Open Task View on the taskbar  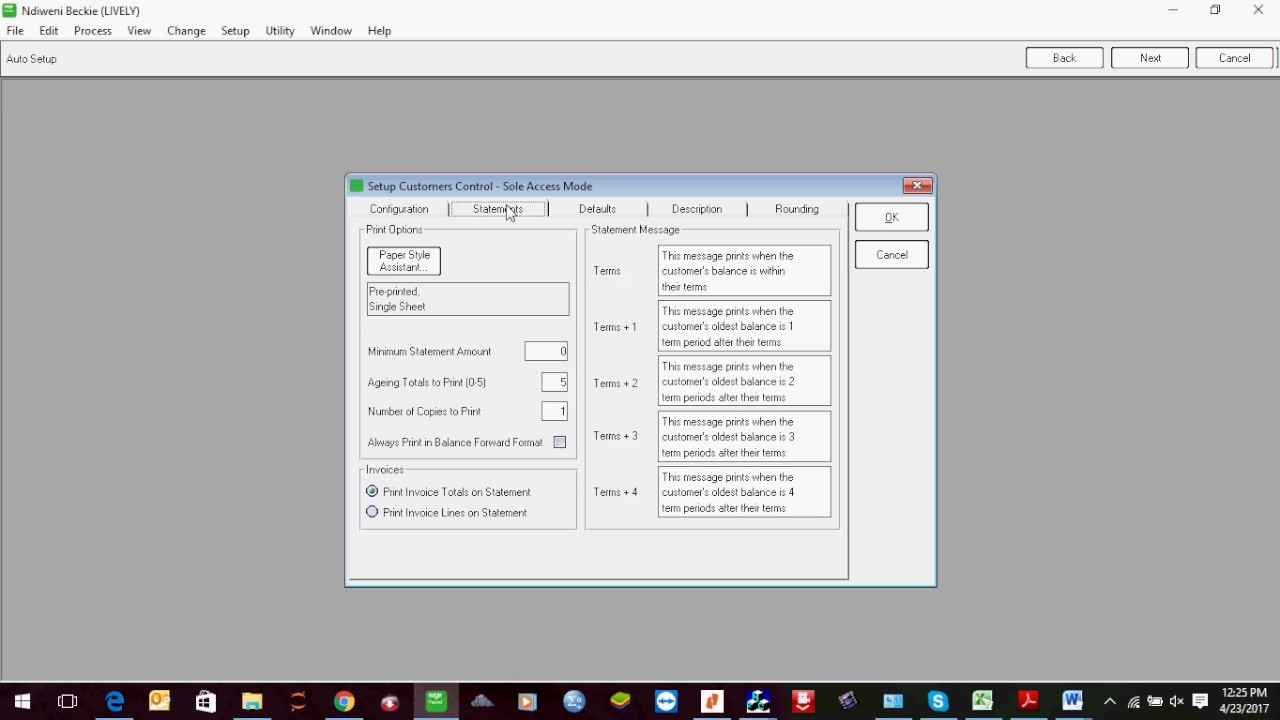click(67, 702)
